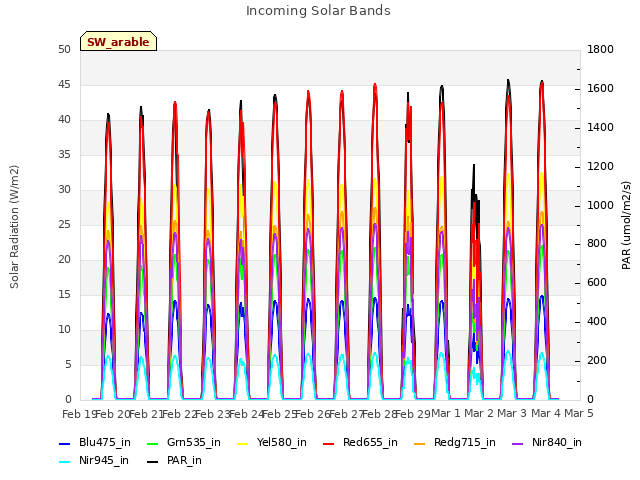Click the PAR (umol/m2/s) axis label
Viewport: 640px width, 480px height.
pos(626,225)
